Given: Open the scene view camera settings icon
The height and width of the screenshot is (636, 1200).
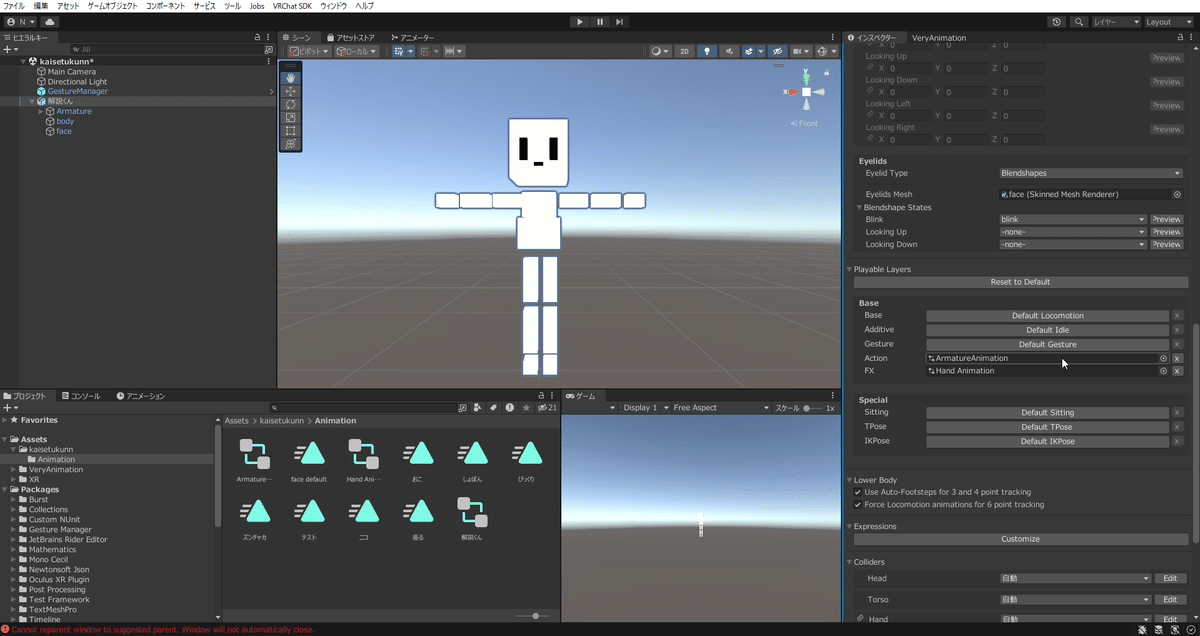Looking at the screenshot, I should pos(796,51).
